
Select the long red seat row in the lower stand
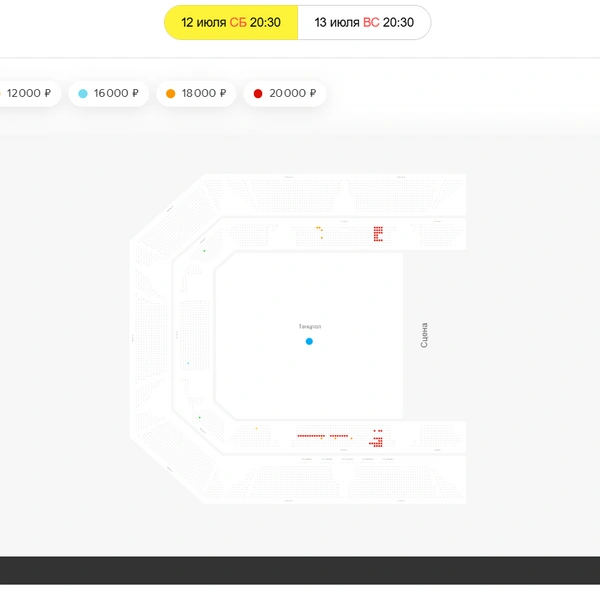coord(311,436)
